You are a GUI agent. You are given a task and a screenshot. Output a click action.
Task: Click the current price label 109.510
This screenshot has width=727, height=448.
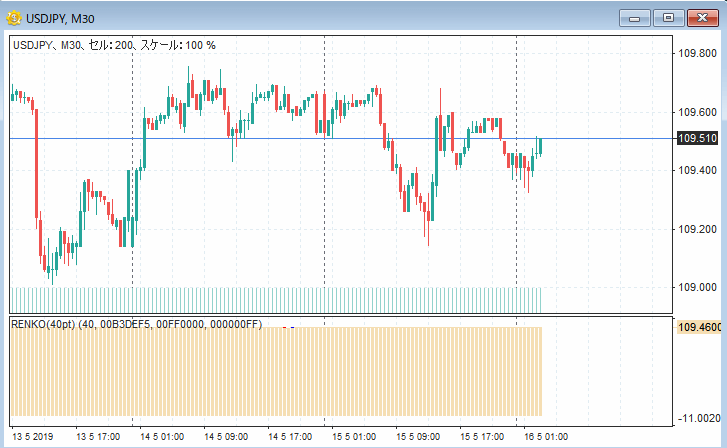click(697, 139)
